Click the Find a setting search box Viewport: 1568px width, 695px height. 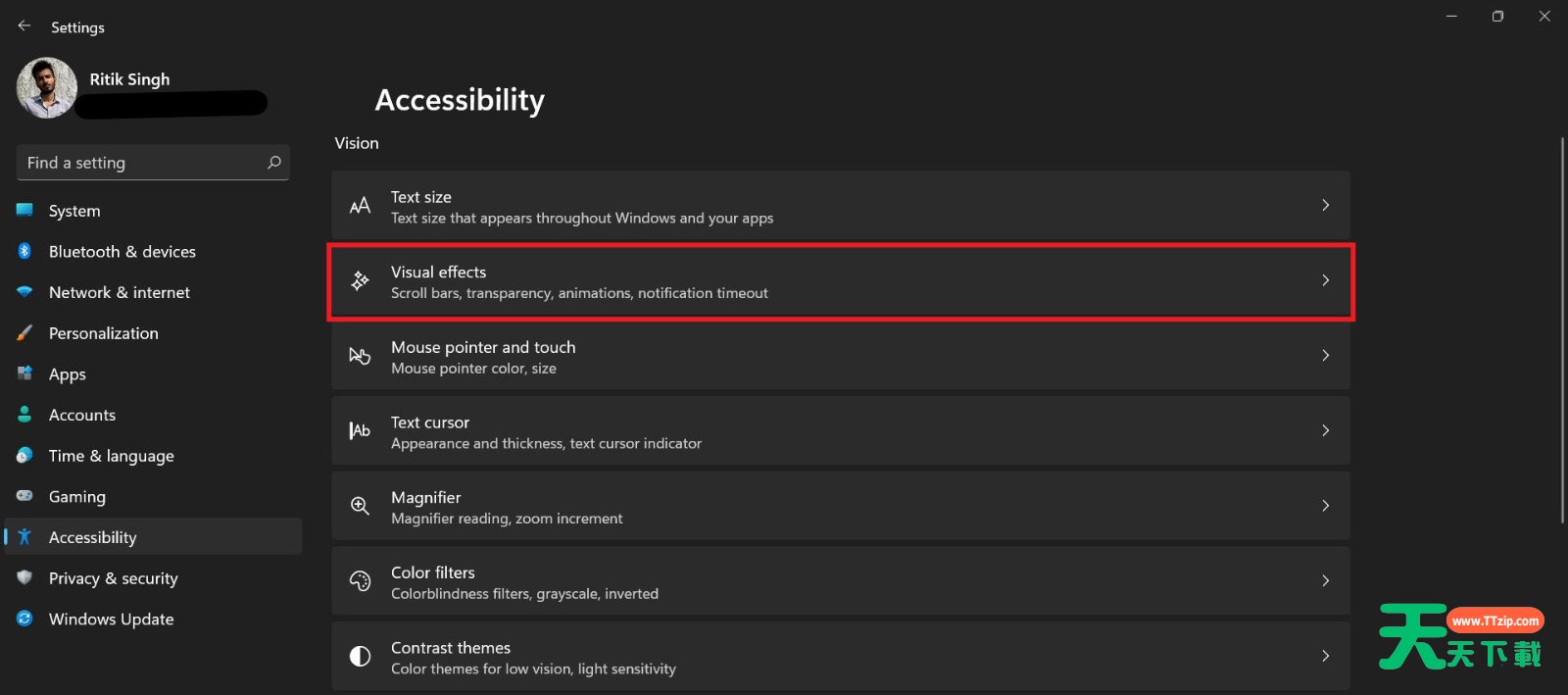[x=142, y=163]
